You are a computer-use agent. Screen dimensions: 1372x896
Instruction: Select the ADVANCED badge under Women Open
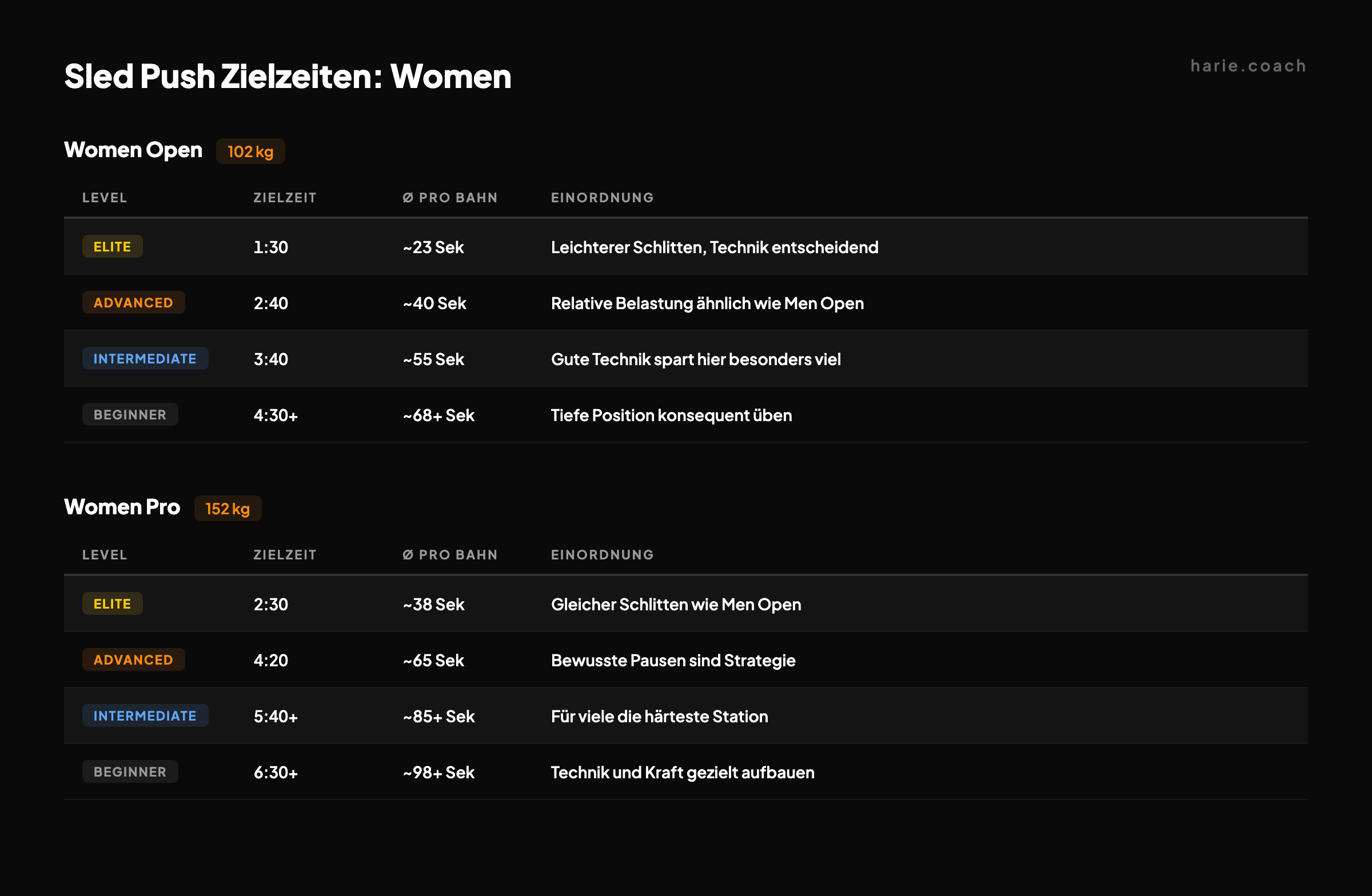click(x=133, y=302)
